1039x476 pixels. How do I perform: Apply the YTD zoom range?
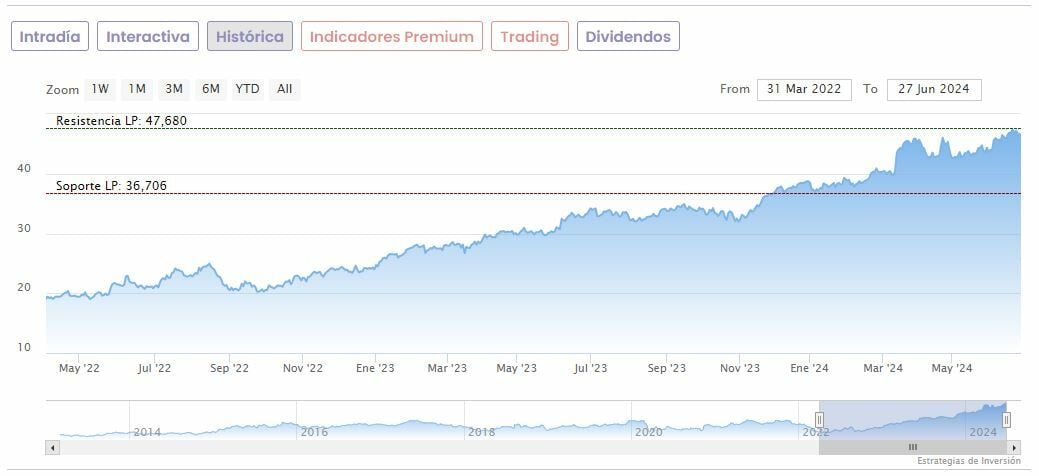pyautogui.click(x=247, y=89)
